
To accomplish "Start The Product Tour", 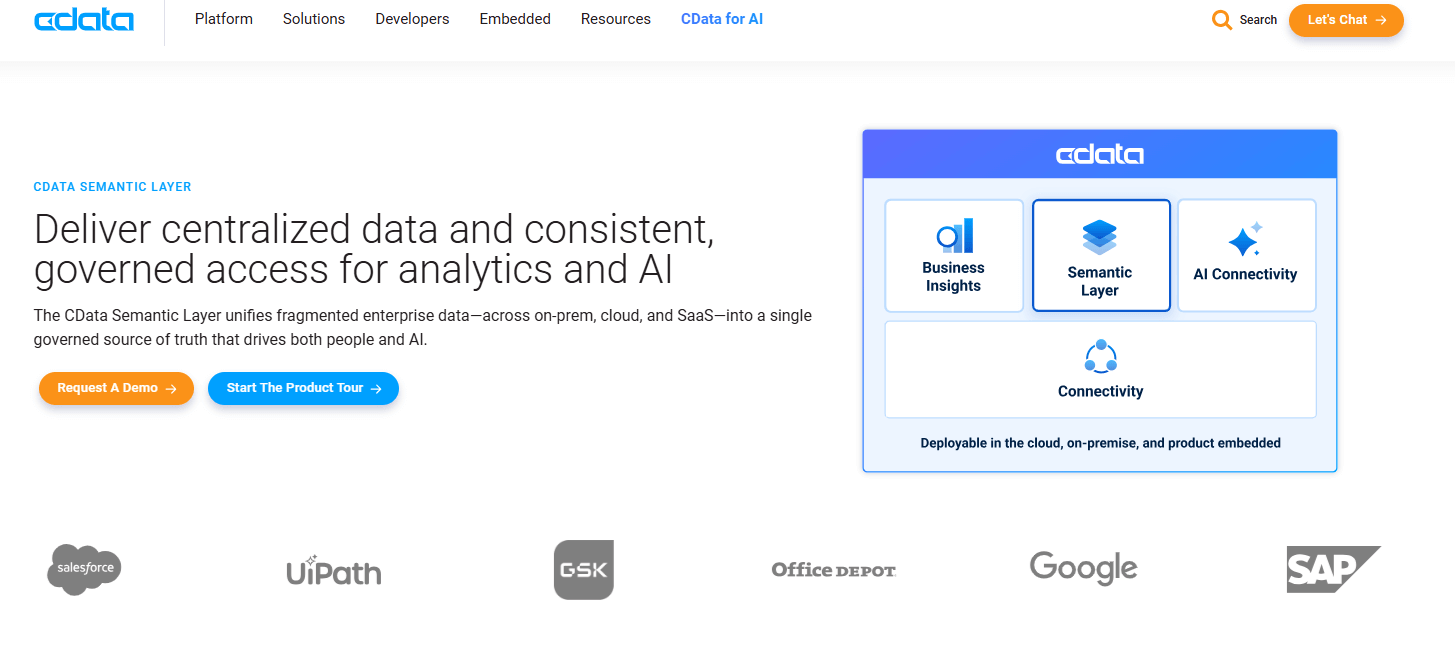I will [303, 388].
